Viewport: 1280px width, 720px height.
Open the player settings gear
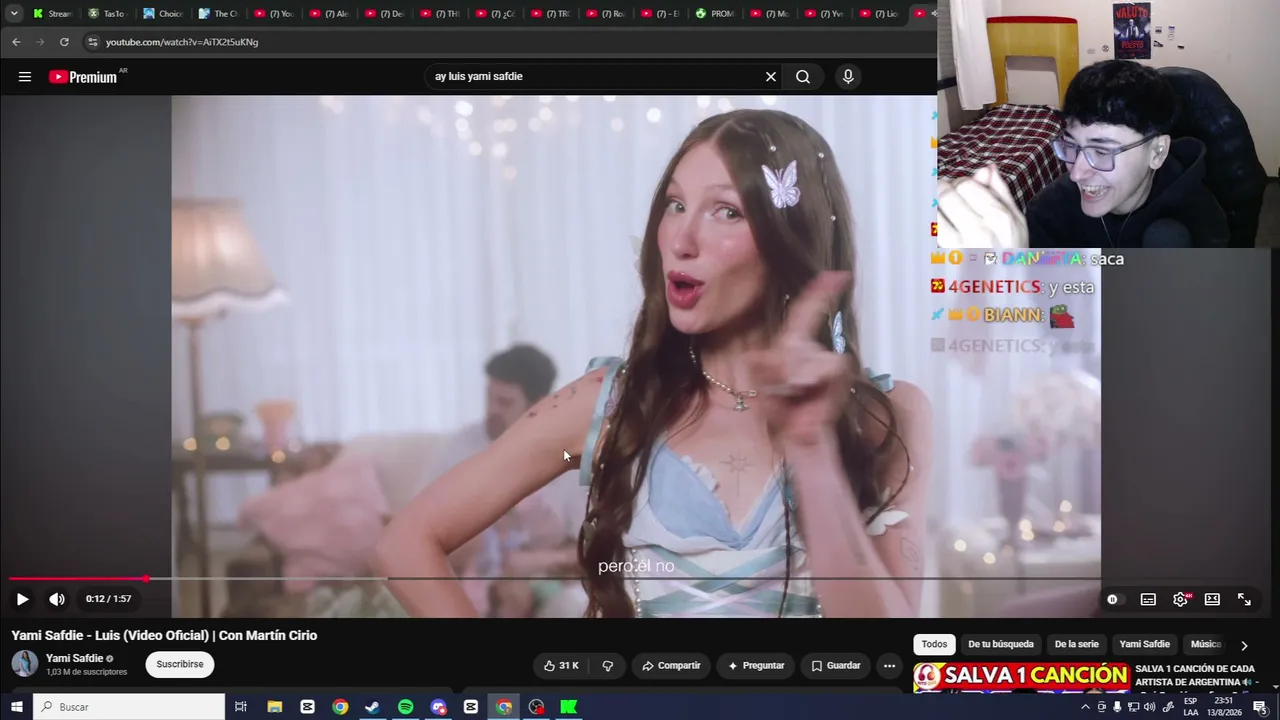point(1181,599)
